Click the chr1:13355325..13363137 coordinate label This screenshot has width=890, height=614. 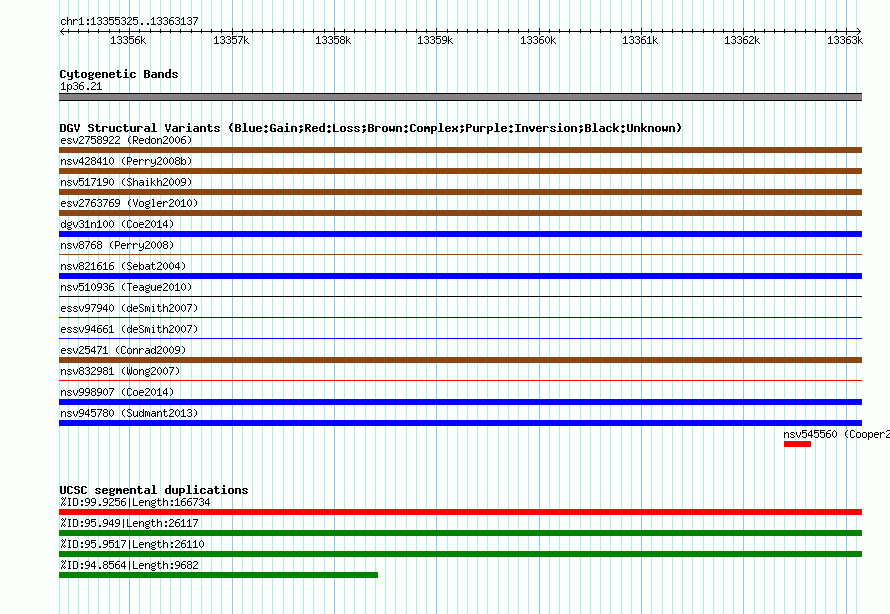(x=129, y=22)
